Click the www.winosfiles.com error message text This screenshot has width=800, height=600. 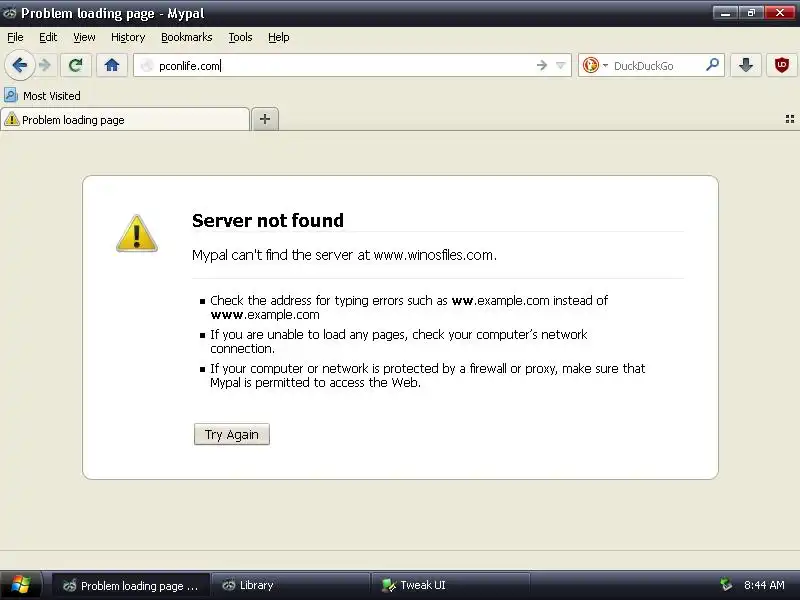[x=344, y=255]
